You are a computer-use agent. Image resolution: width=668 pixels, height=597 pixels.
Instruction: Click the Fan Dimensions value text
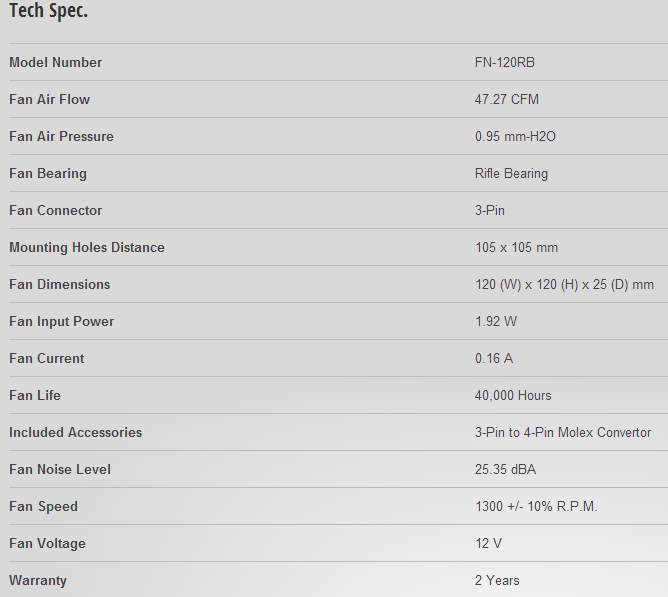coord(564,285)
